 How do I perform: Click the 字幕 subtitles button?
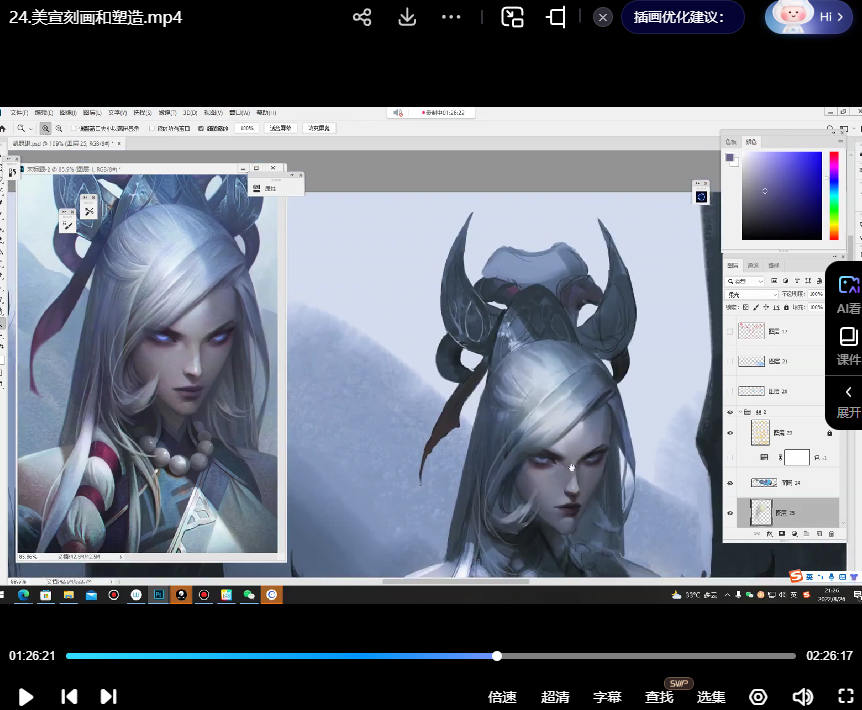pos(607,697)
